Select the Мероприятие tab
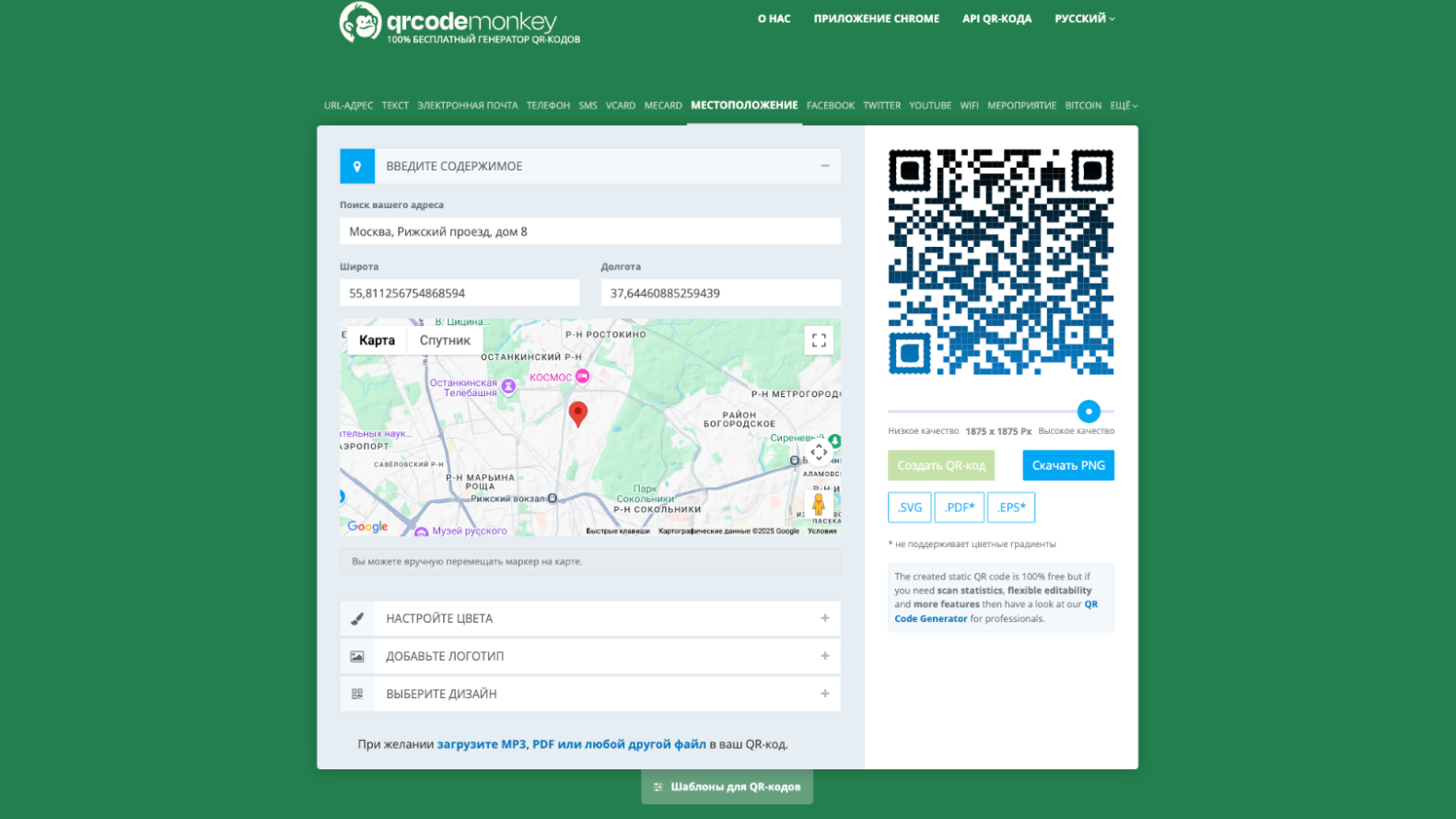The image size is (1456, 819). pos(1021,106)
